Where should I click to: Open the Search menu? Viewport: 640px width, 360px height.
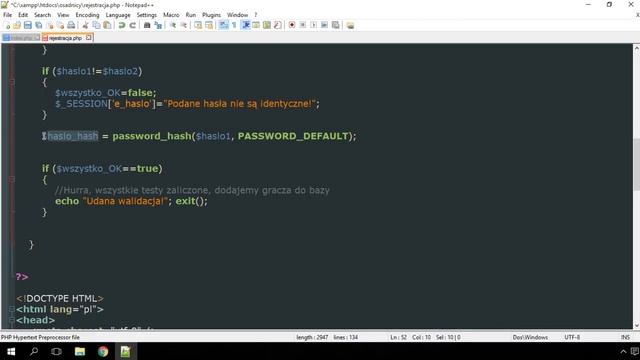[42, 15]
